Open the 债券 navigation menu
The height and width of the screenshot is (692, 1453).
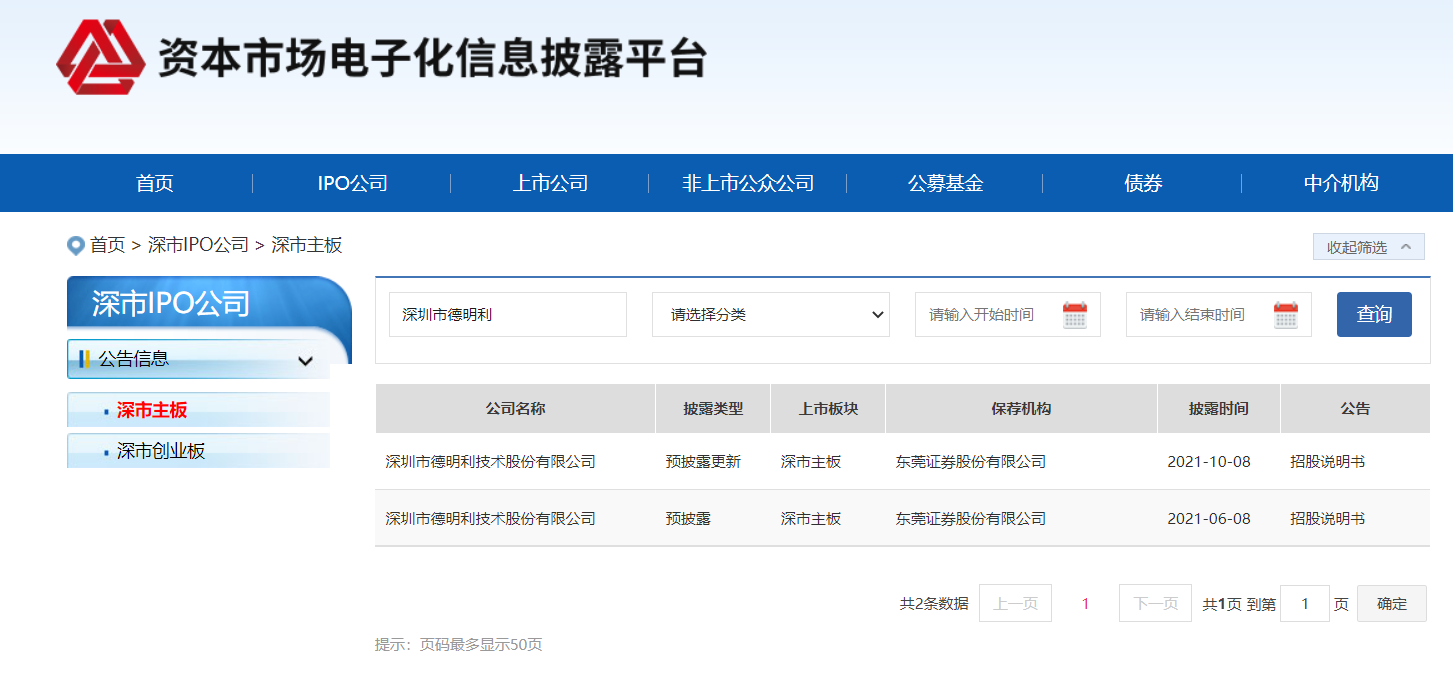[1143, 183]
